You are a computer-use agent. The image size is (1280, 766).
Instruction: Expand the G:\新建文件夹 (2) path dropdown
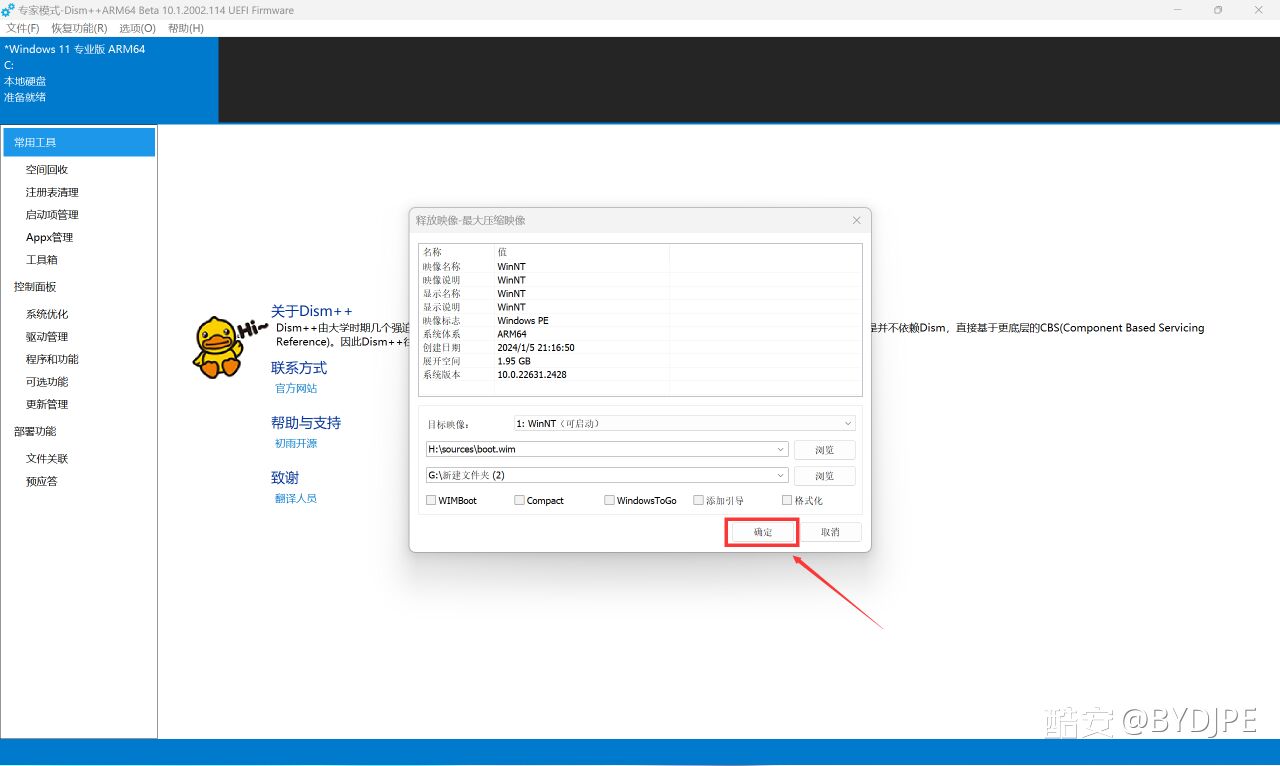pos(781,476)
